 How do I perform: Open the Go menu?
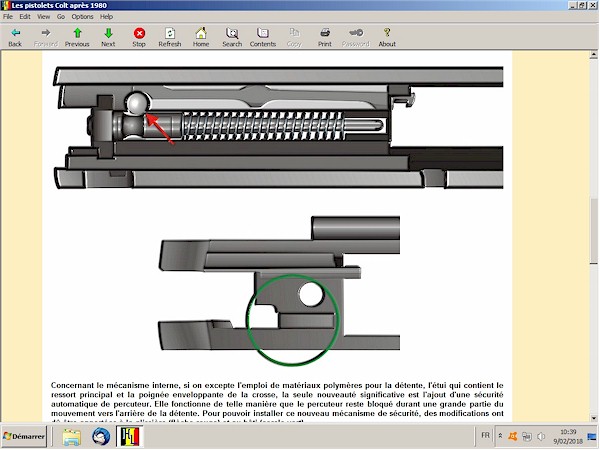pyautogui.click(x=59, y=17)
